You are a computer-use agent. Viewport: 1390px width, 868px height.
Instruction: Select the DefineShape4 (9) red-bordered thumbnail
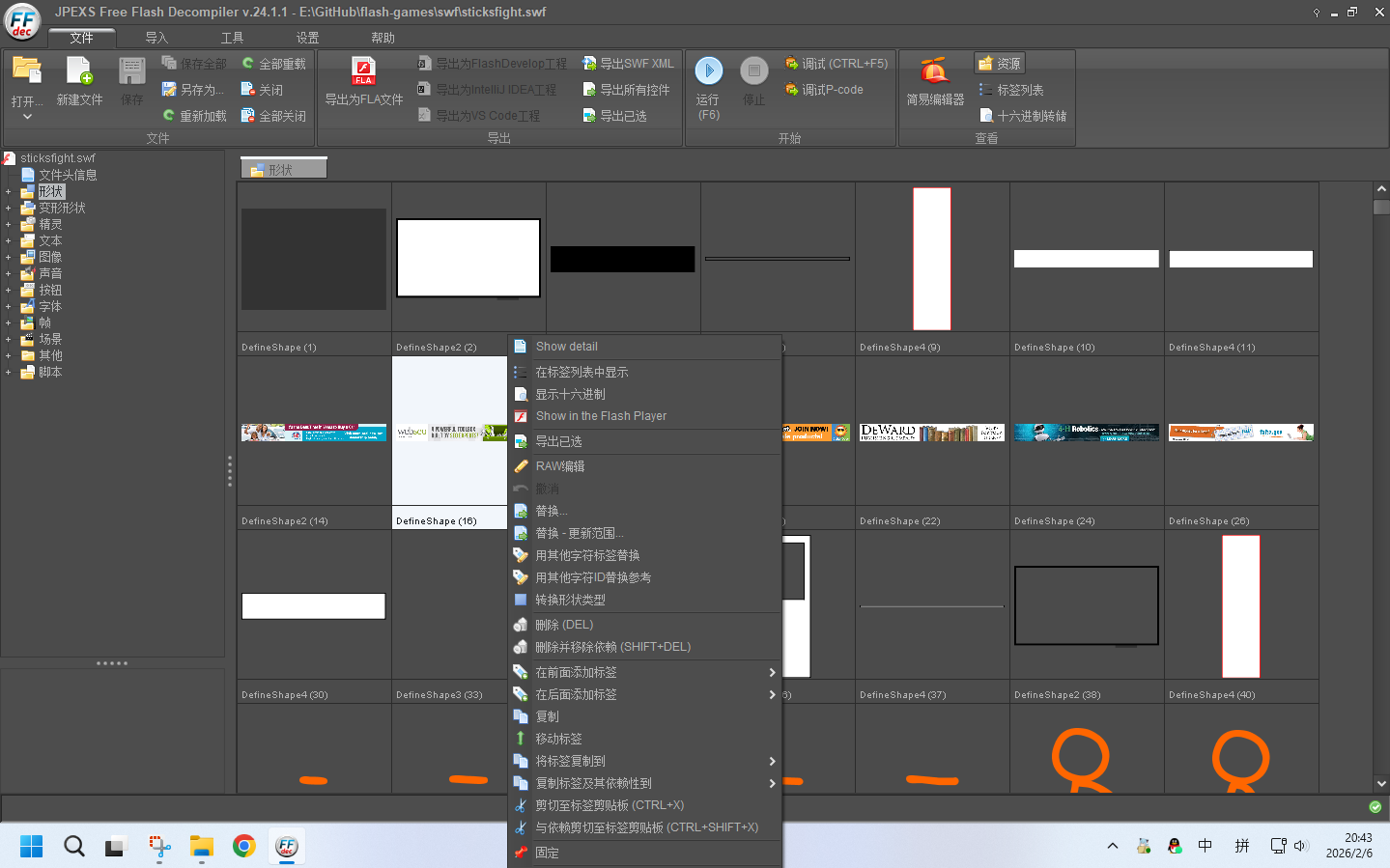tap(932, 259)
